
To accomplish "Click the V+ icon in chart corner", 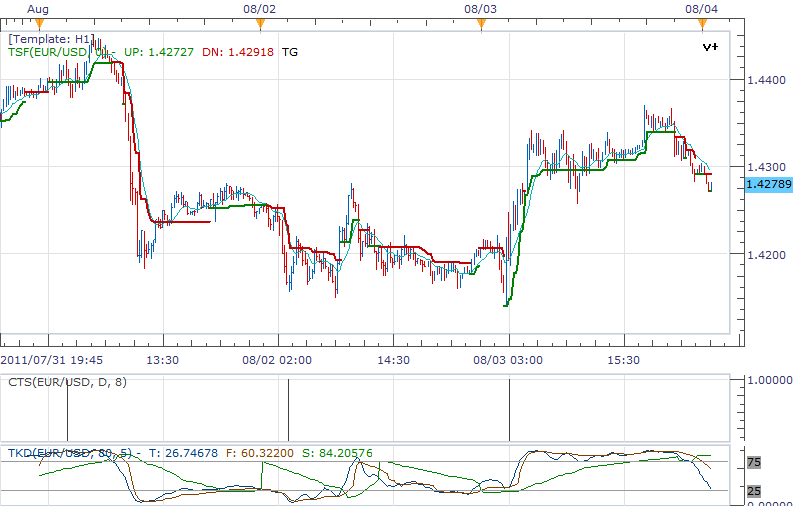I will [x=710, y=47].
